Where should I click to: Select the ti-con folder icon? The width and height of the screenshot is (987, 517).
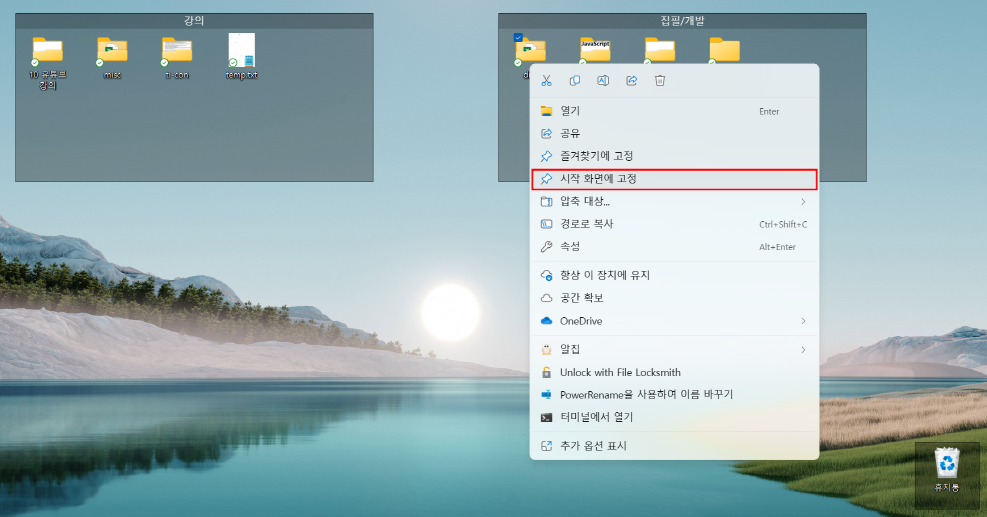tap(177, 57)
